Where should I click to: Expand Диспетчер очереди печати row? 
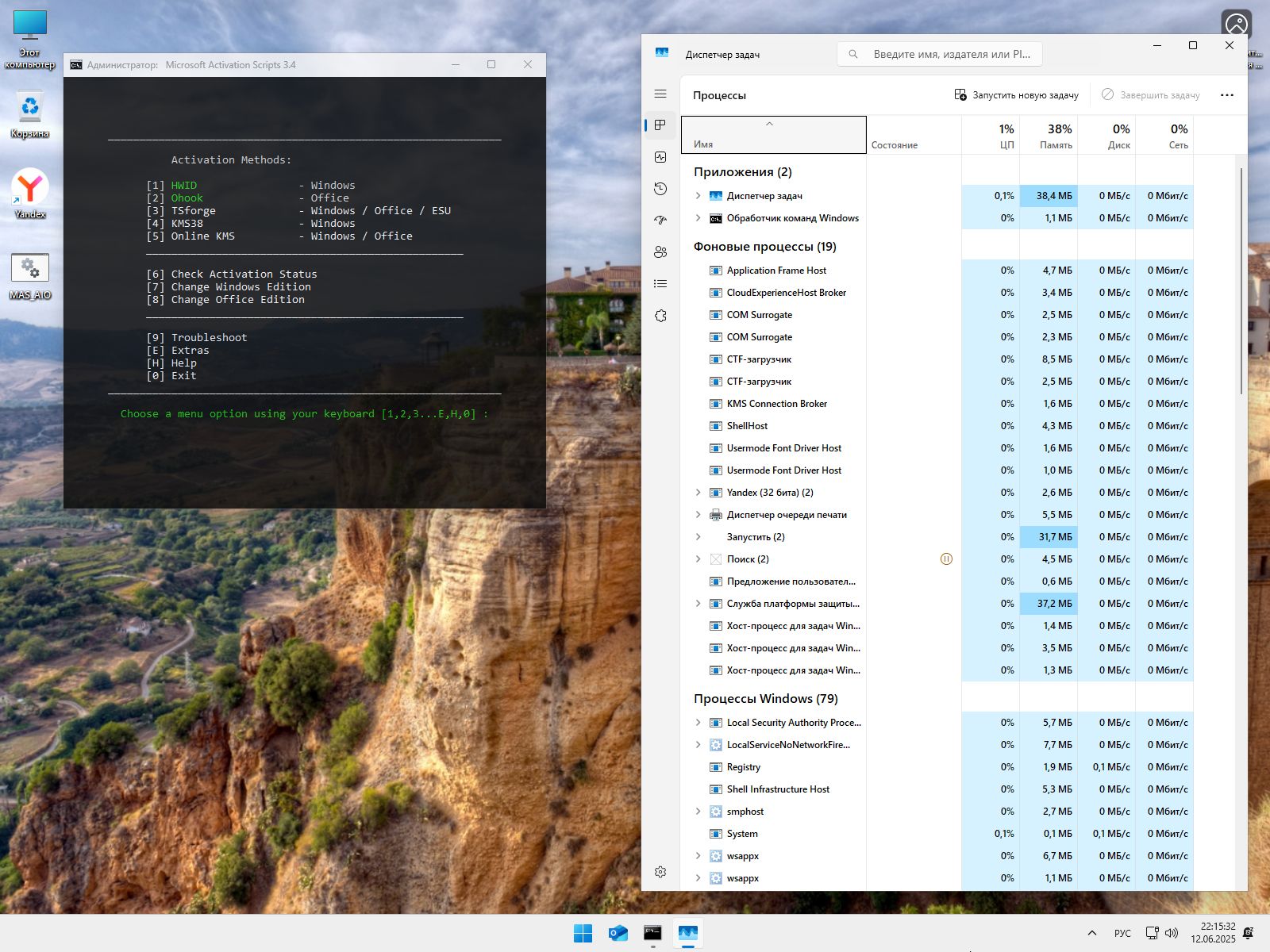[x=698, y=515]
